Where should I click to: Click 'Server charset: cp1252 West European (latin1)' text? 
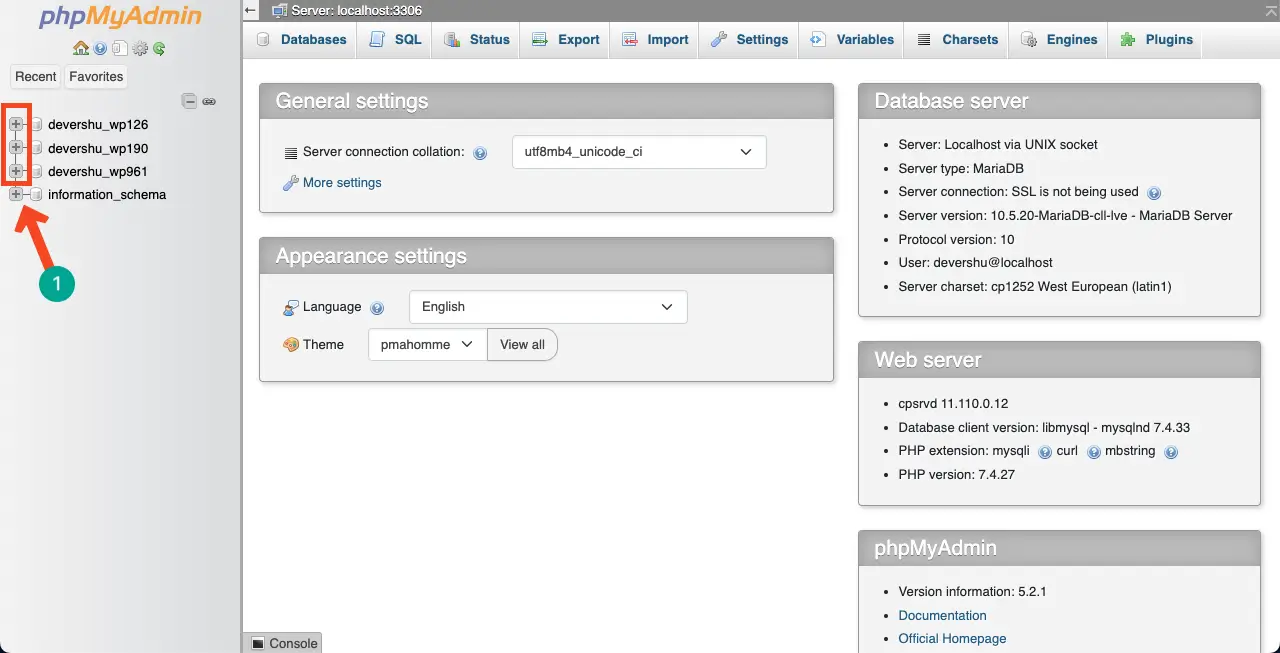pyautogui.click(x=1035, y=286)
